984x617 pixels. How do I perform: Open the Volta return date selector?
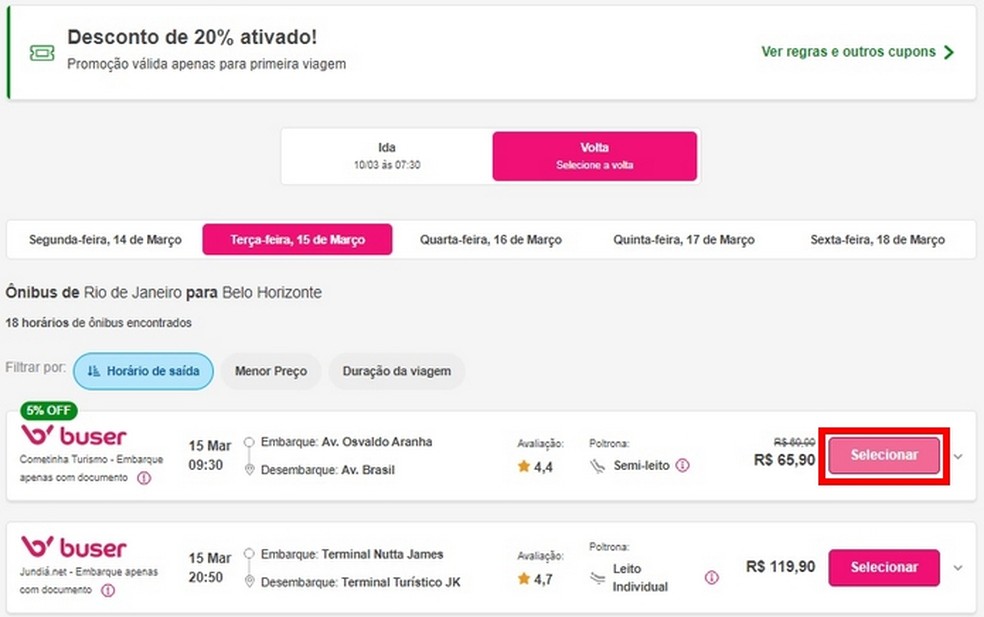point(594,156)
